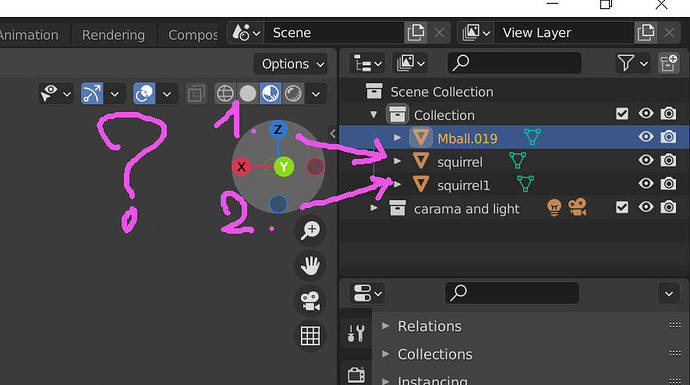
Task: Add new collection in outliner
Action: (x=668, y=63)
